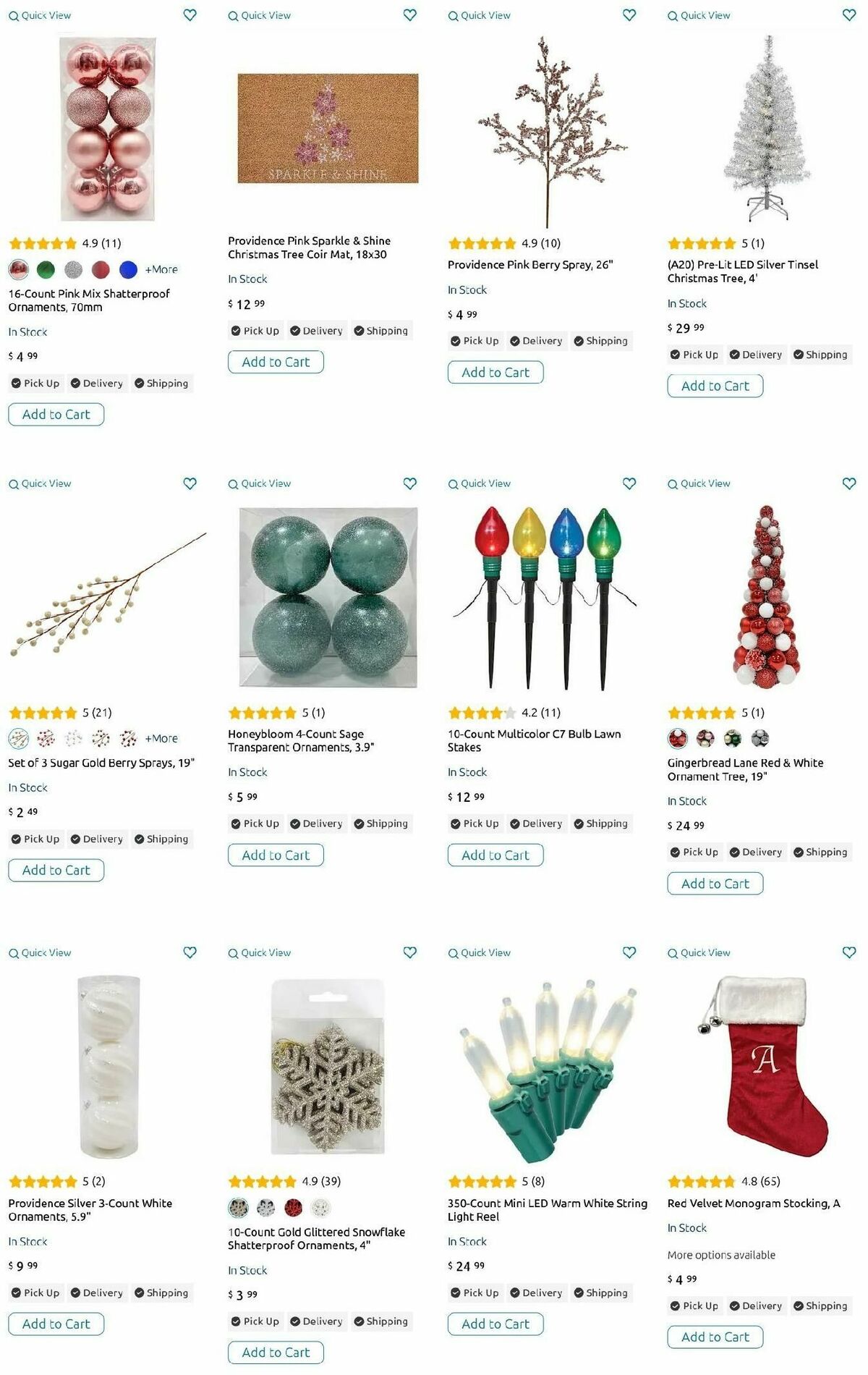
Task: Select green swatch for 16-Count Ornaments
Action: [x=46, y=270]
